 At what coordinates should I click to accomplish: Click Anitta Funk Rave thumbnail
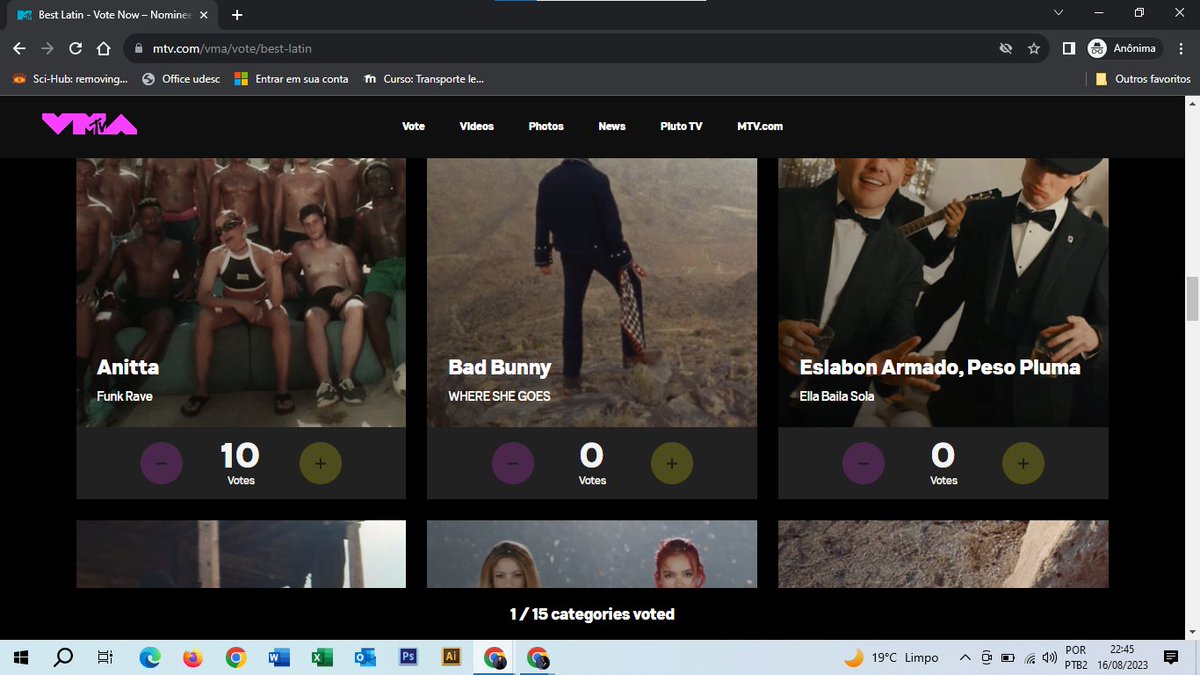[x=241, y=292]
